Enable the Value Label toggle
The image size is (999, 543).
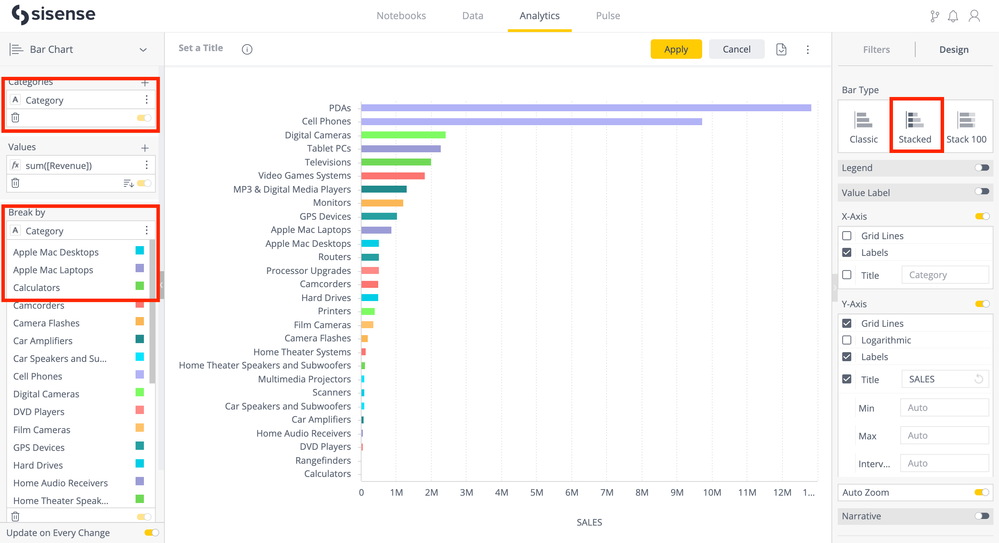tap(982, 192)
